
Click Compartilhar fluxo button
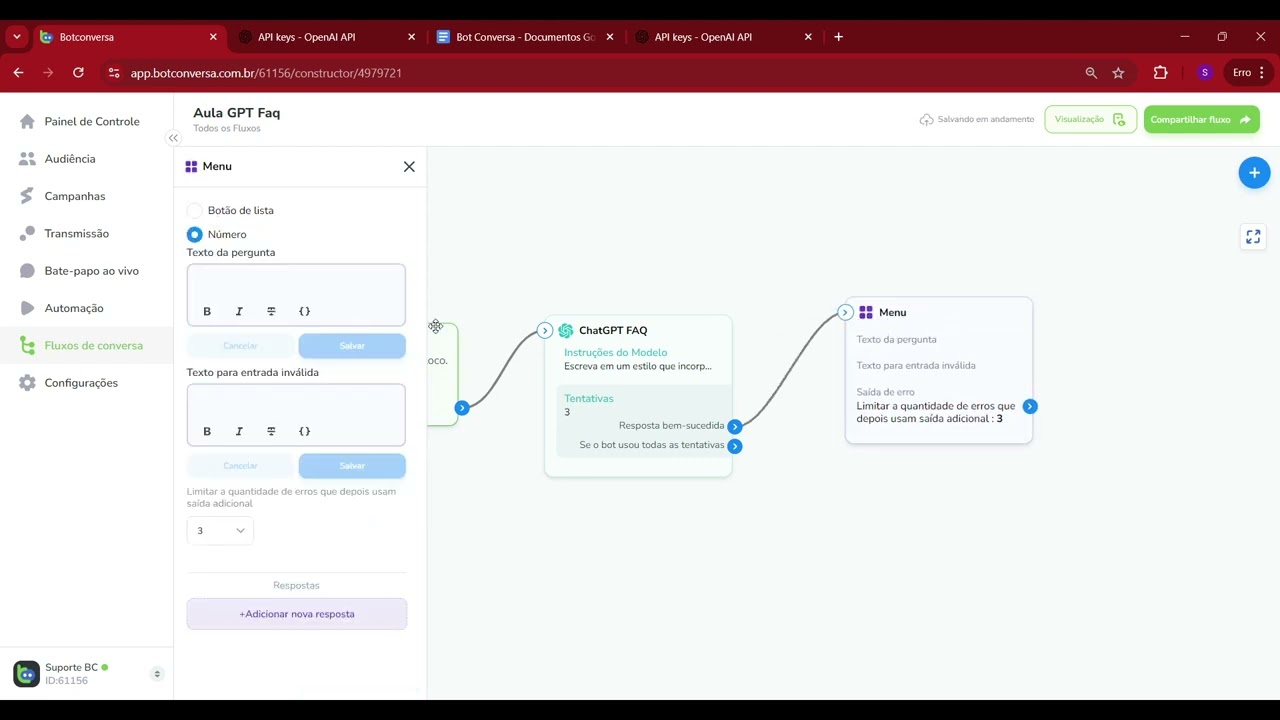click(1201, 119)
